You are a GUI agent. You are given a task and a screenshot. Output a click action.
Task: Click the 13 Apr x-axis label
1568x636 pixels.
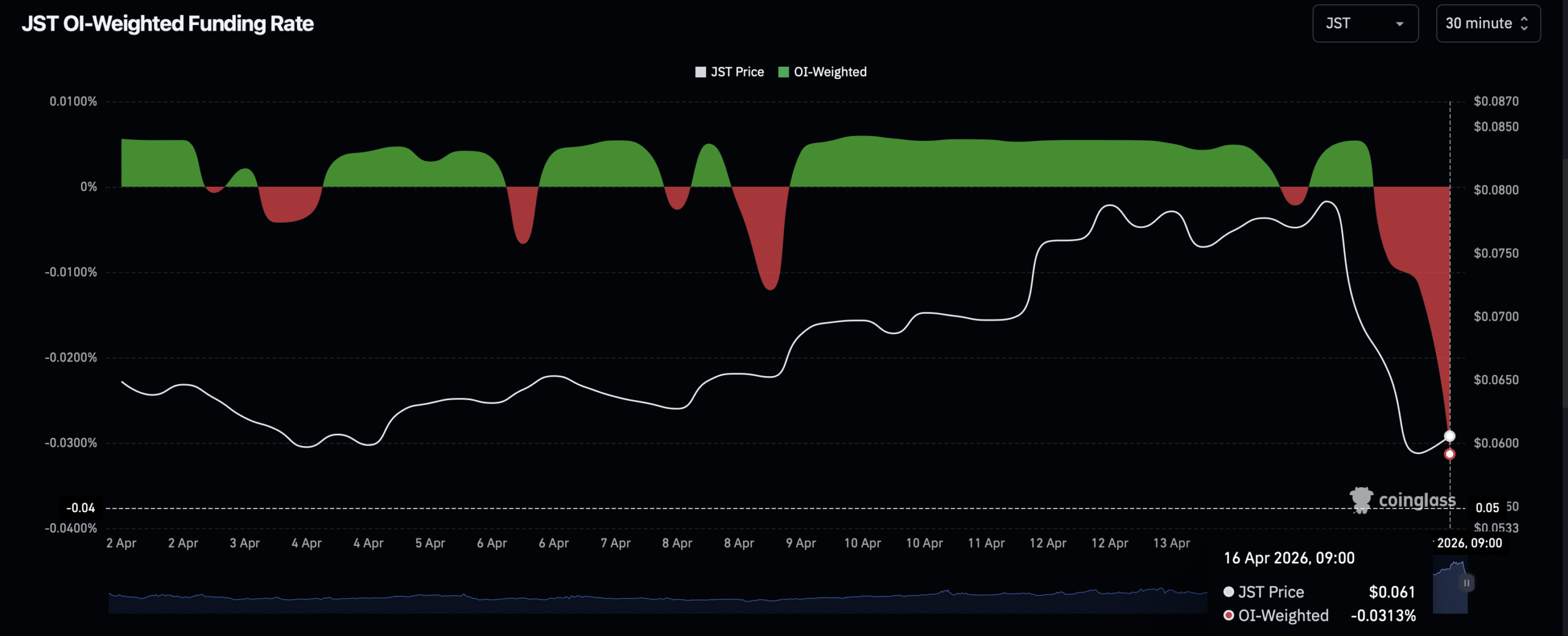pyautogui.click(x=1171, y=543)
